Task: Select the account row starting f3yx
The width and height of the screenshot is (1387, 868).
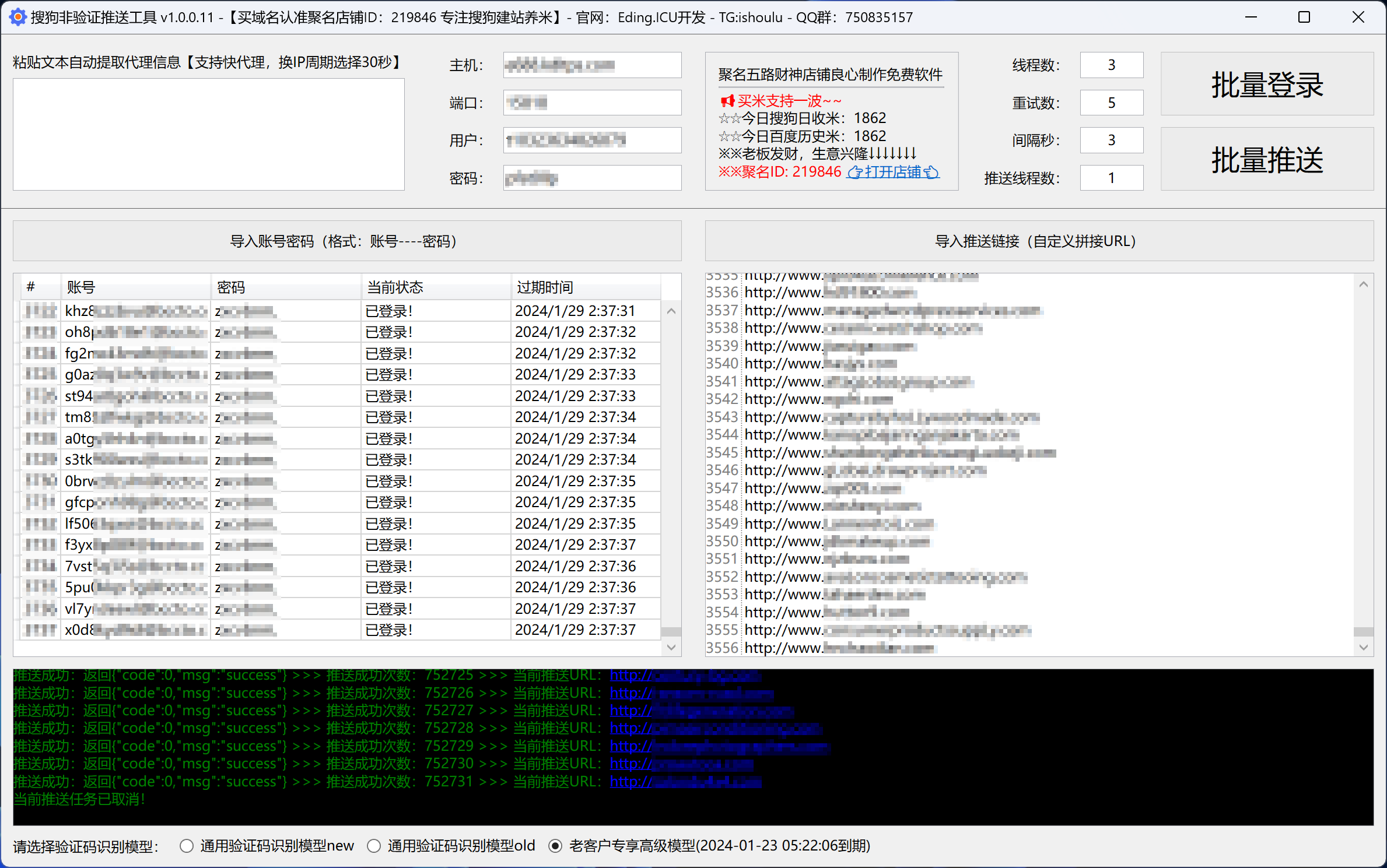Action: [x=341, y=545]
